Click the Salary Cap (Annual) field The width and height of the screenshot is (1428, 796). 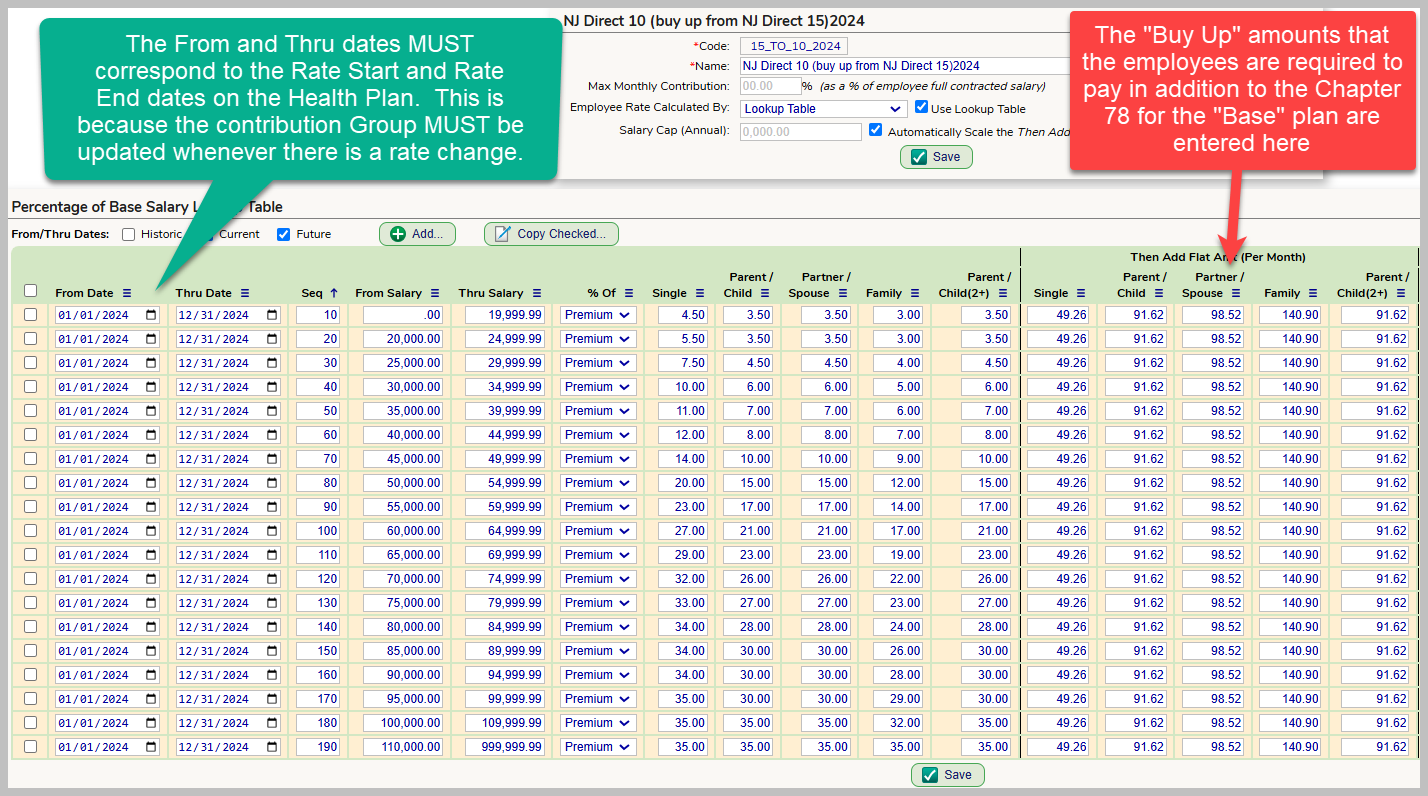pyautogui.click(x=800, y=132)
